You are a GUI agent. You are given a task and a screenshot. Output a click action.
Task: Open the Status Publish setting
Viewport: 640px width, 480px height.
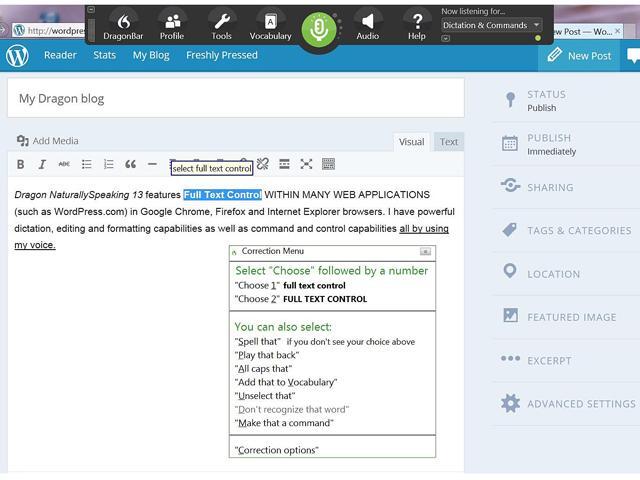(x=565, y=100)
